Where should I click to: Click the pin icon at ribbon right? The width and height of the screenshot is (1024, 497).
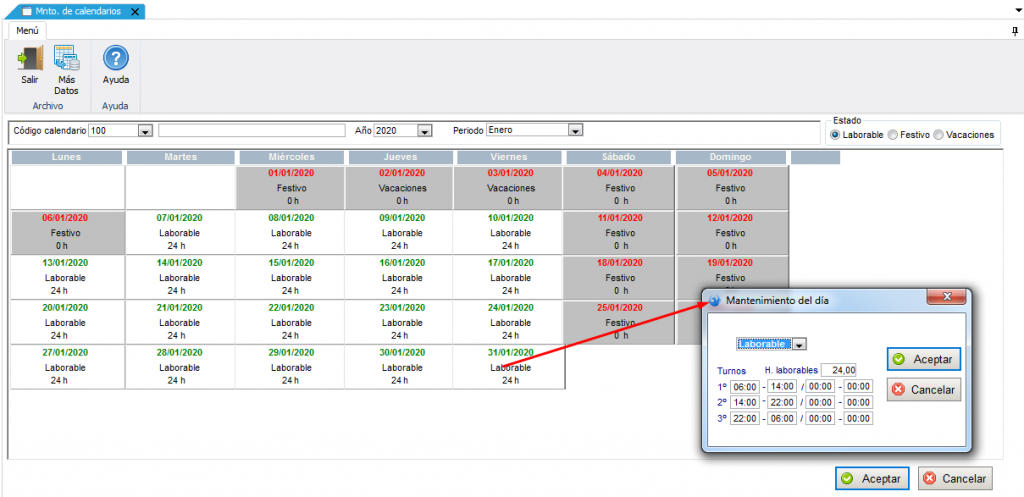pyautogui.click(x=1015, y=32)
